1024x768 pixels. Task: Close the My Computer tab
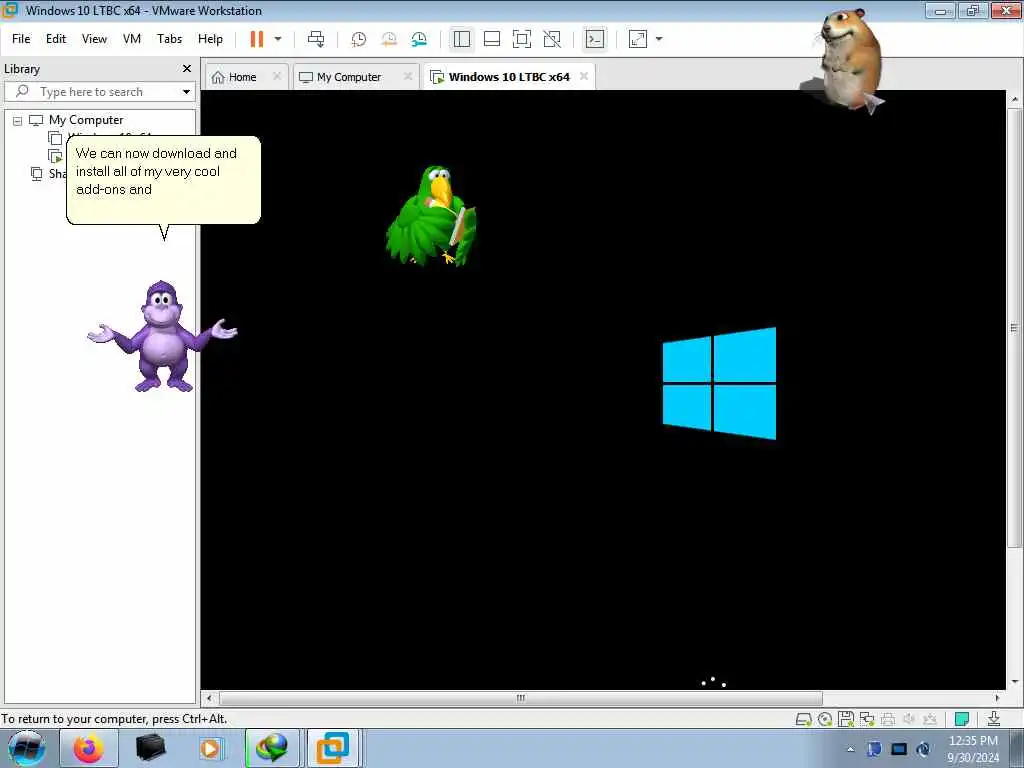pyautogui.click(x=408, y=76)
